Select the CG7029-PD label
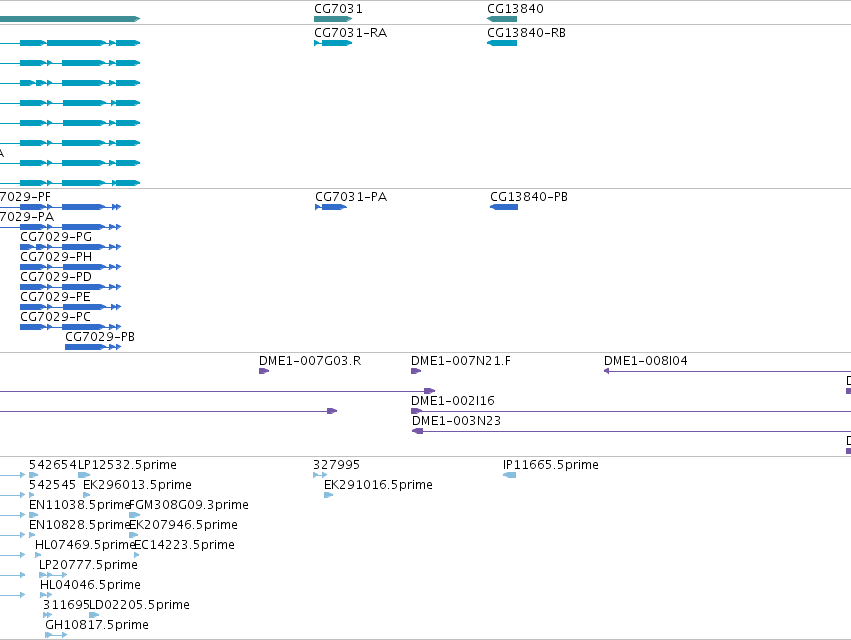Viewport: 851px width, 640px height. pyautogui.click(x=56, y=277)
